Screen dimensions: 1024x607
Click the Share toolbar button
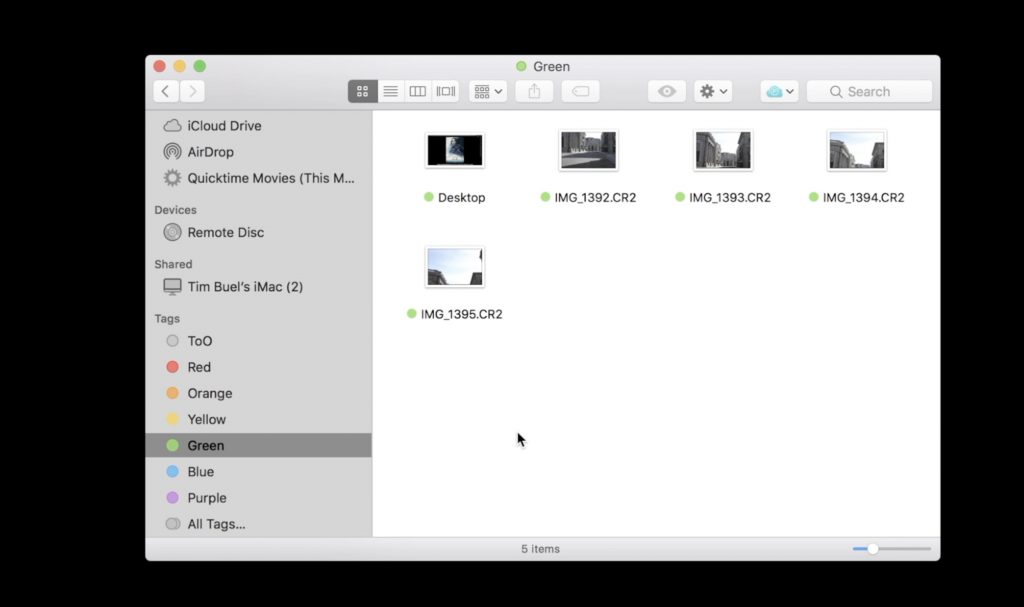click(x=534, y=91)
